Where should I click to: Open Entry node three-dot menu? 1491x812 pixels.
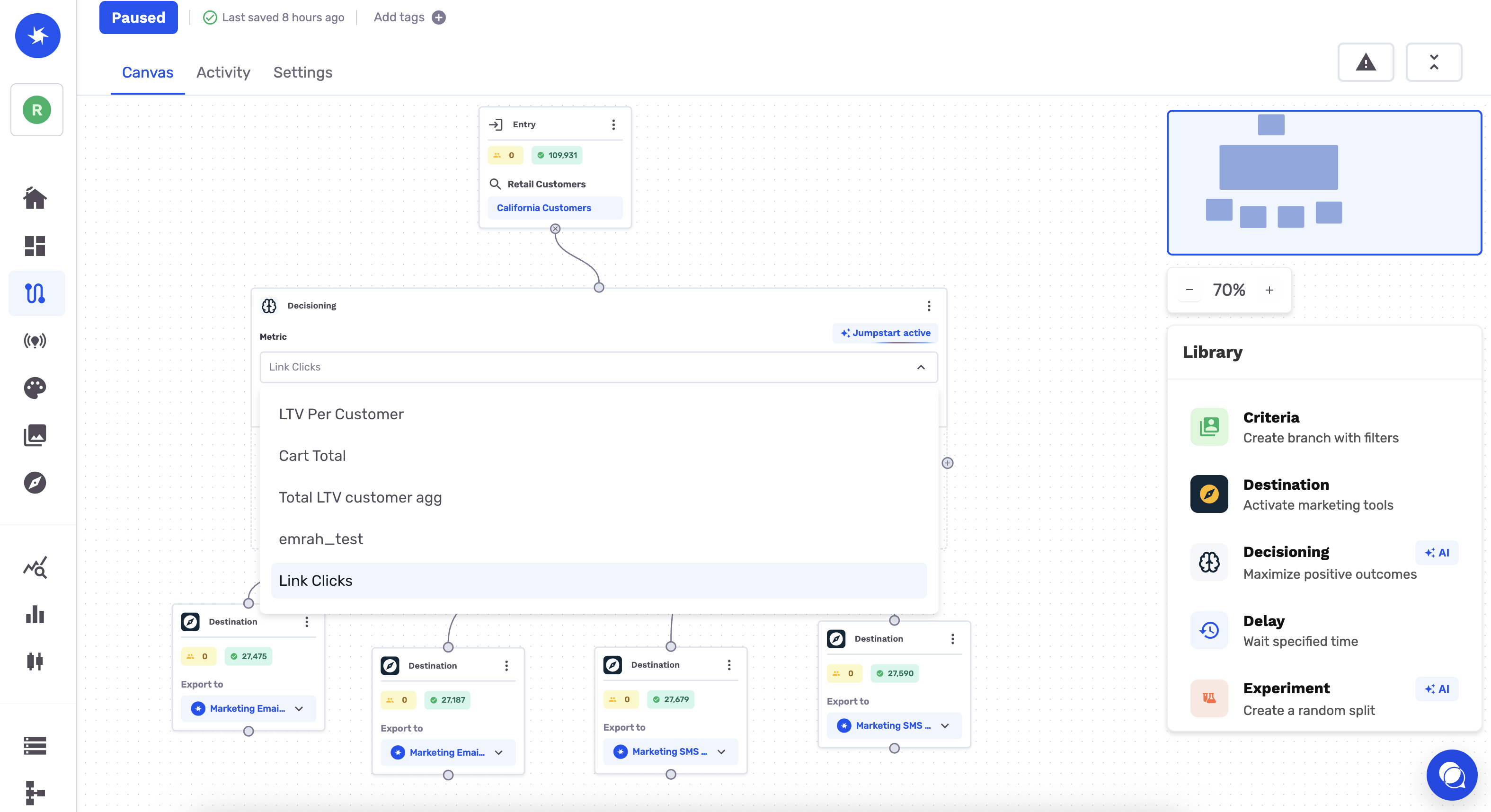point(613,124)
